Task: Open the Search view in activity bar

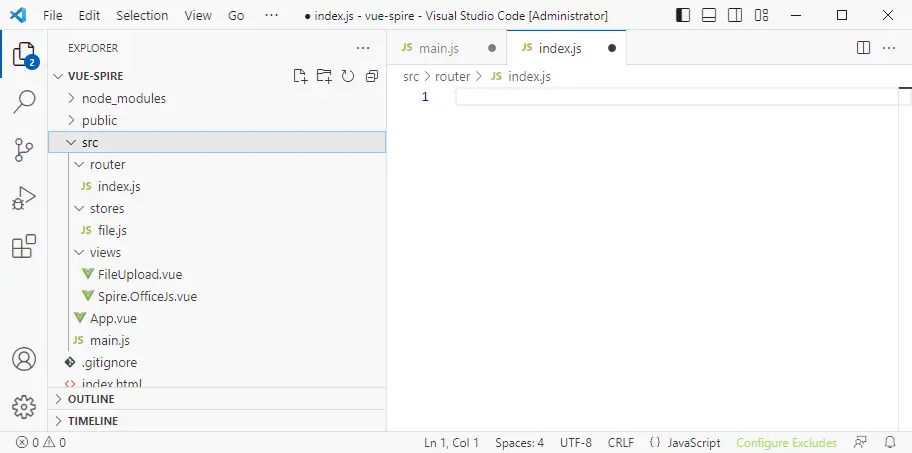Action: coord(24,102)
